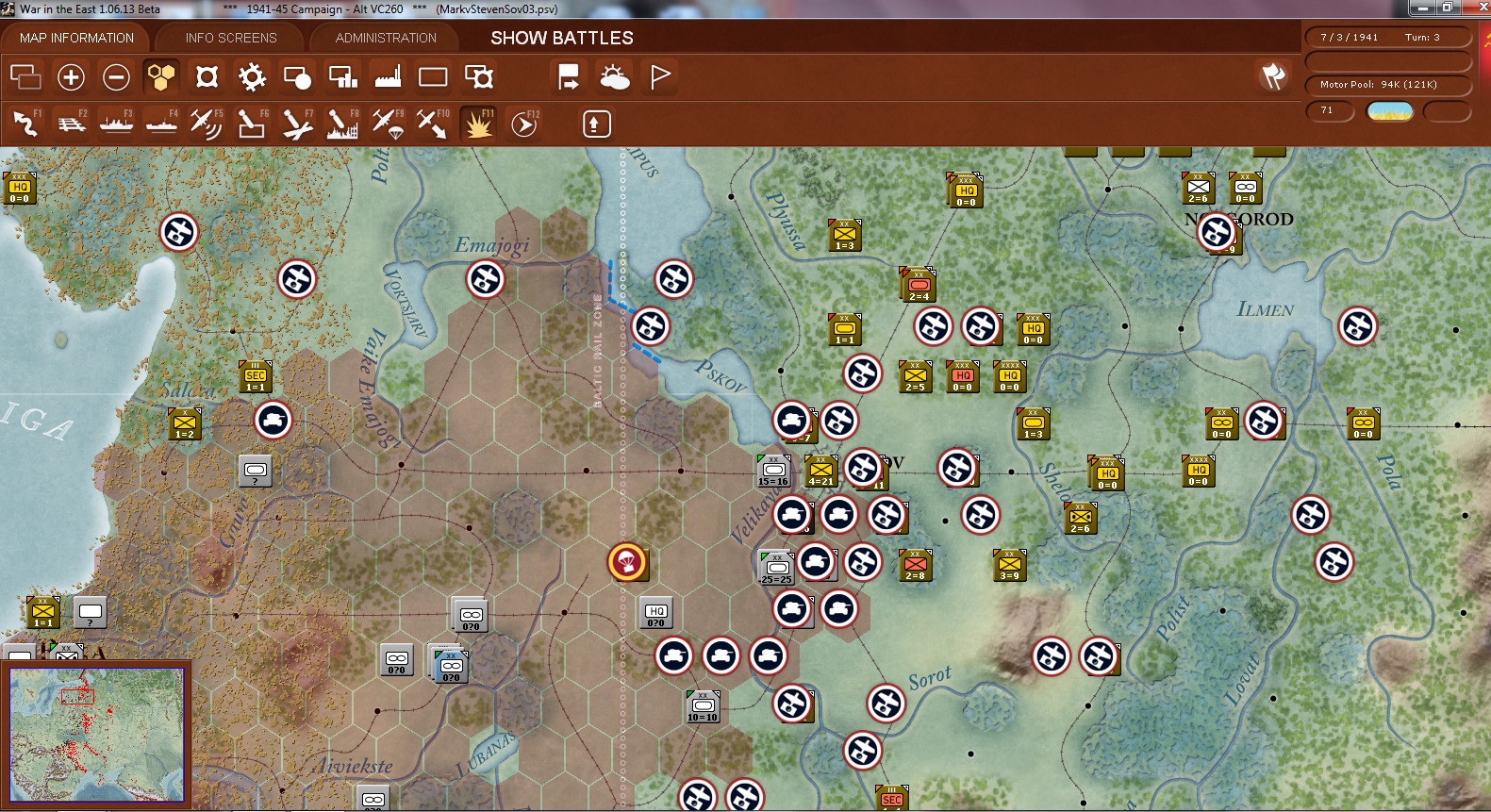
Task: Click the rectangle-with-fort-symbol icon
Action: (478, 76)
